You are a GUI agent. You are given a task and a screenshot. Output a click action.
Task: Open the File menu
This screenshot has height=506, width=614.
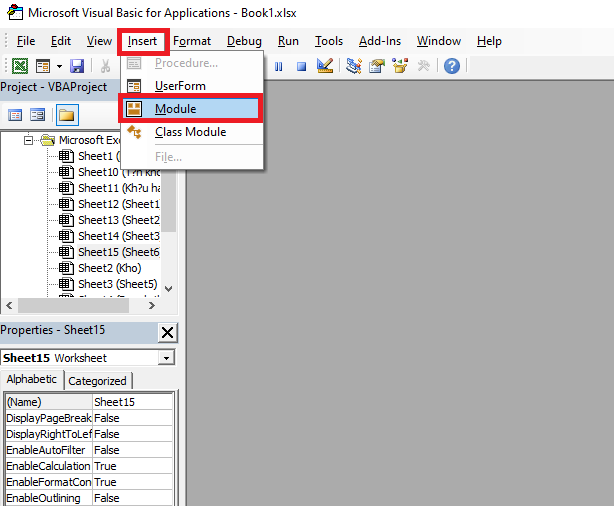tap(26, 41)
